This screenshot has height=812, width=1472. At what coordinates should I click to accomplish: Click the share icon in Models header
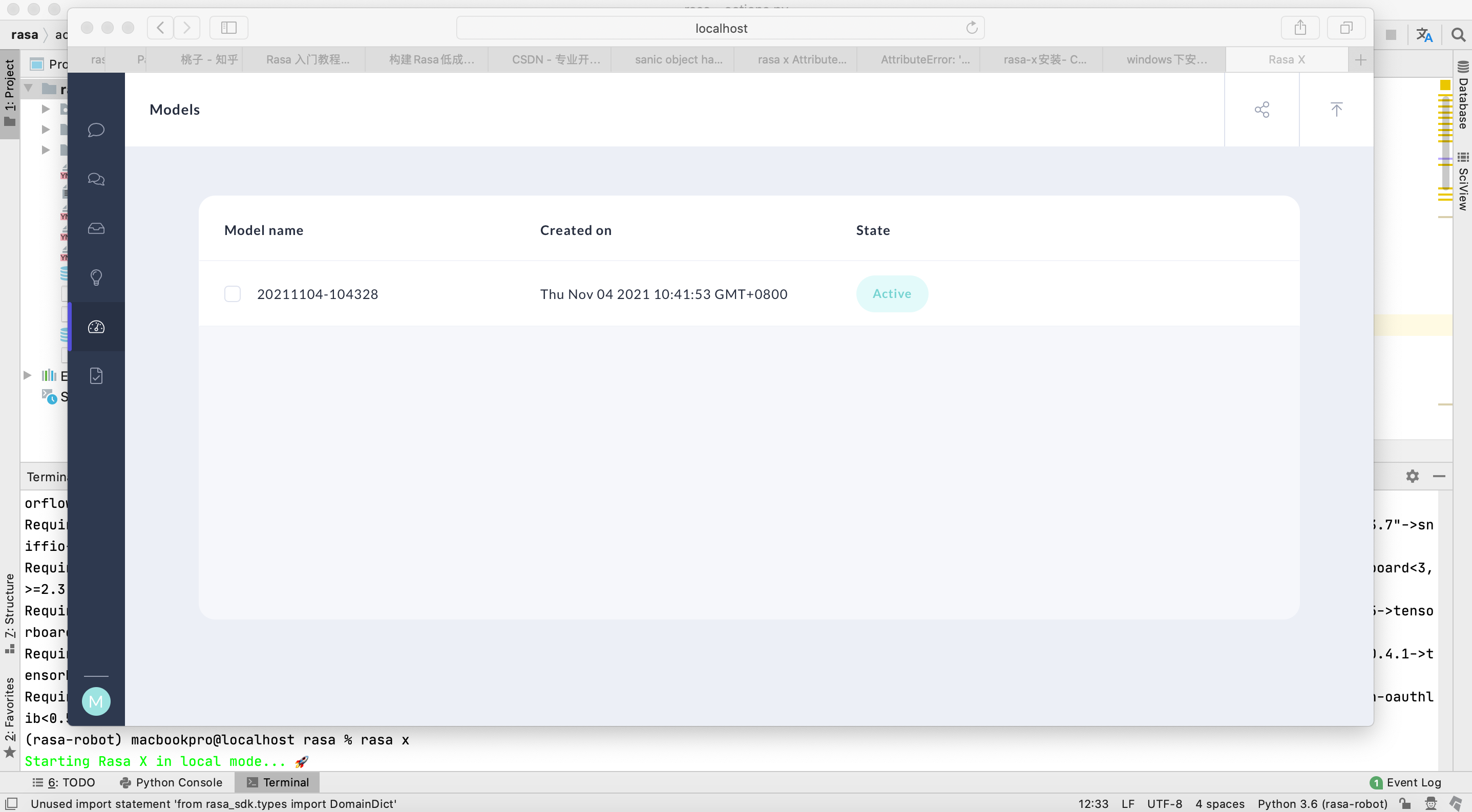pos(1261,110)
